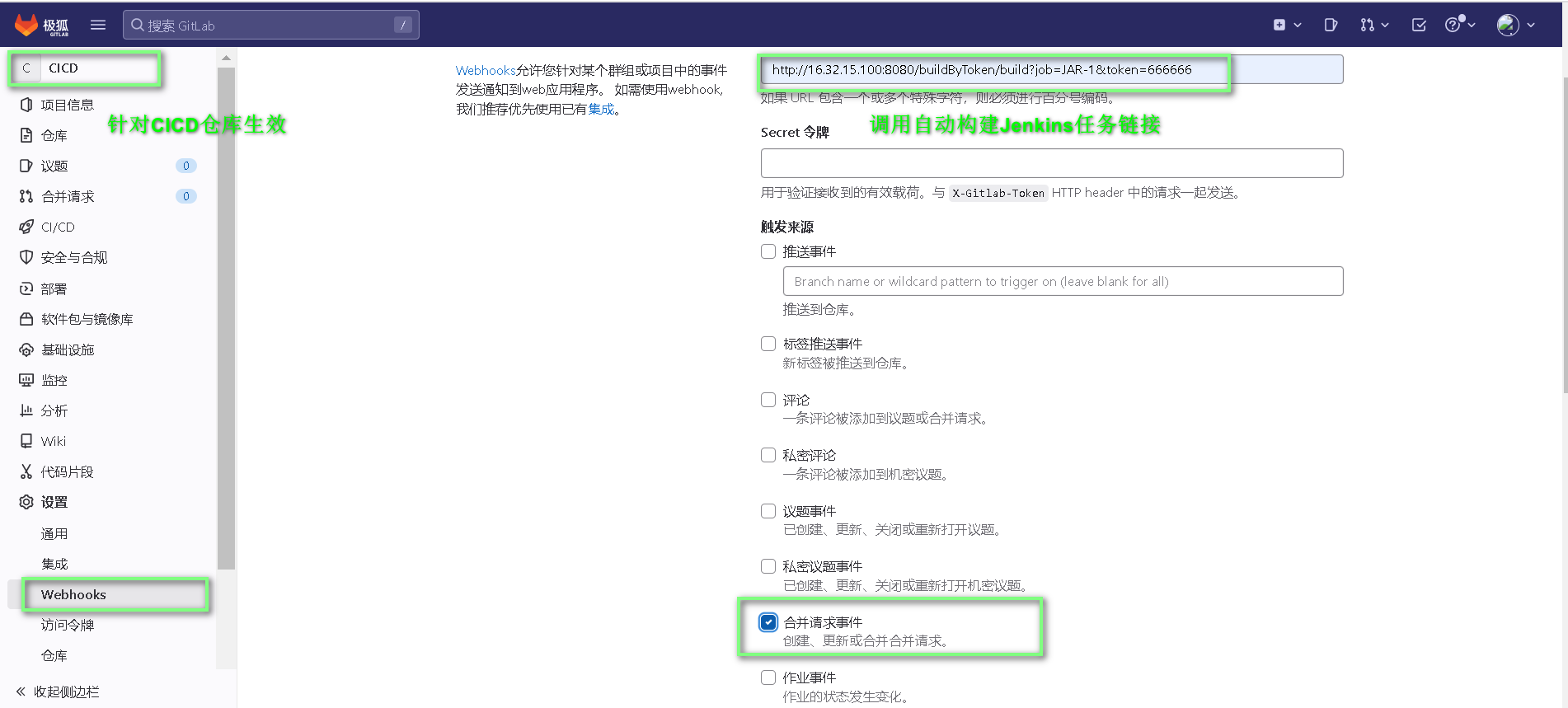Click the 议题 sidebar icon
Screen dimensions: 1568x708
coord(26,166)
